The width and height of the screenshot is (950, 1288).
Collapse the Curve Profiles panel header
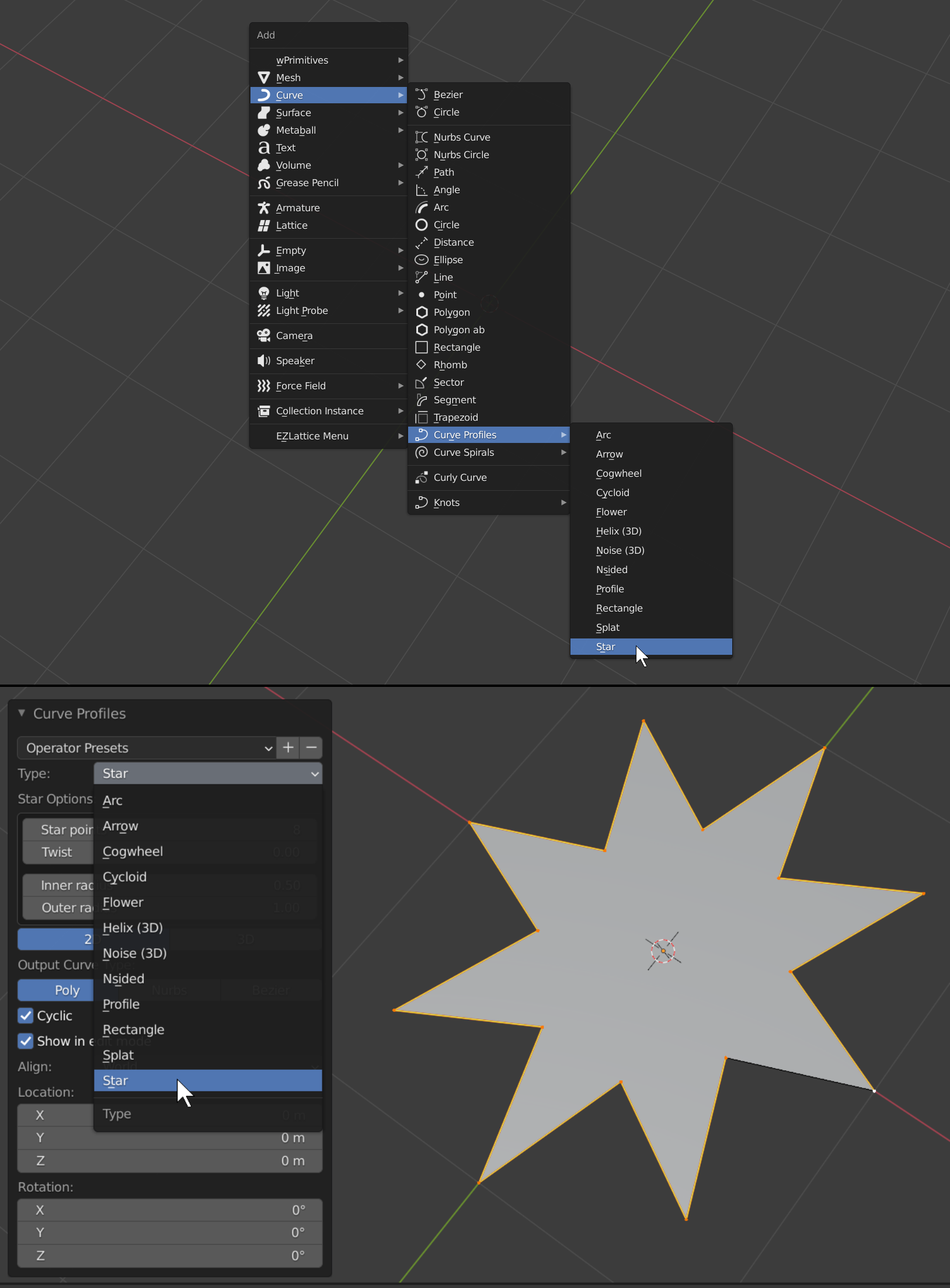coord(21,713)
